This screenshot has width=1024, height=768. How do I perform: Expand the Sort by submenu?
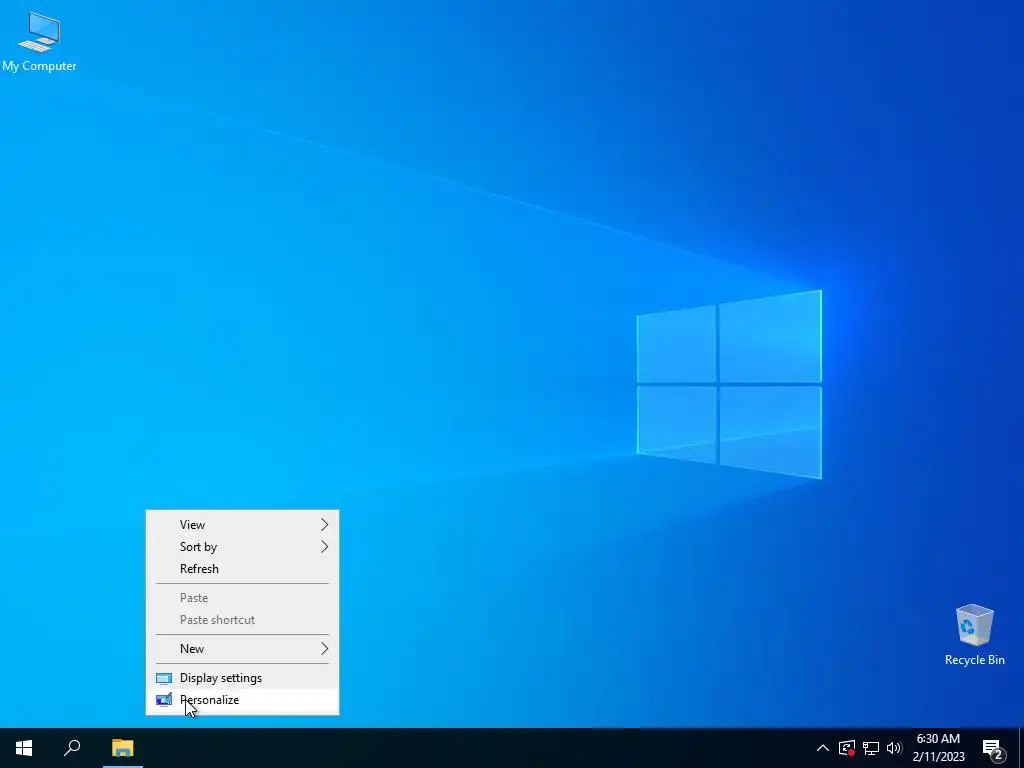pos(242,547)
